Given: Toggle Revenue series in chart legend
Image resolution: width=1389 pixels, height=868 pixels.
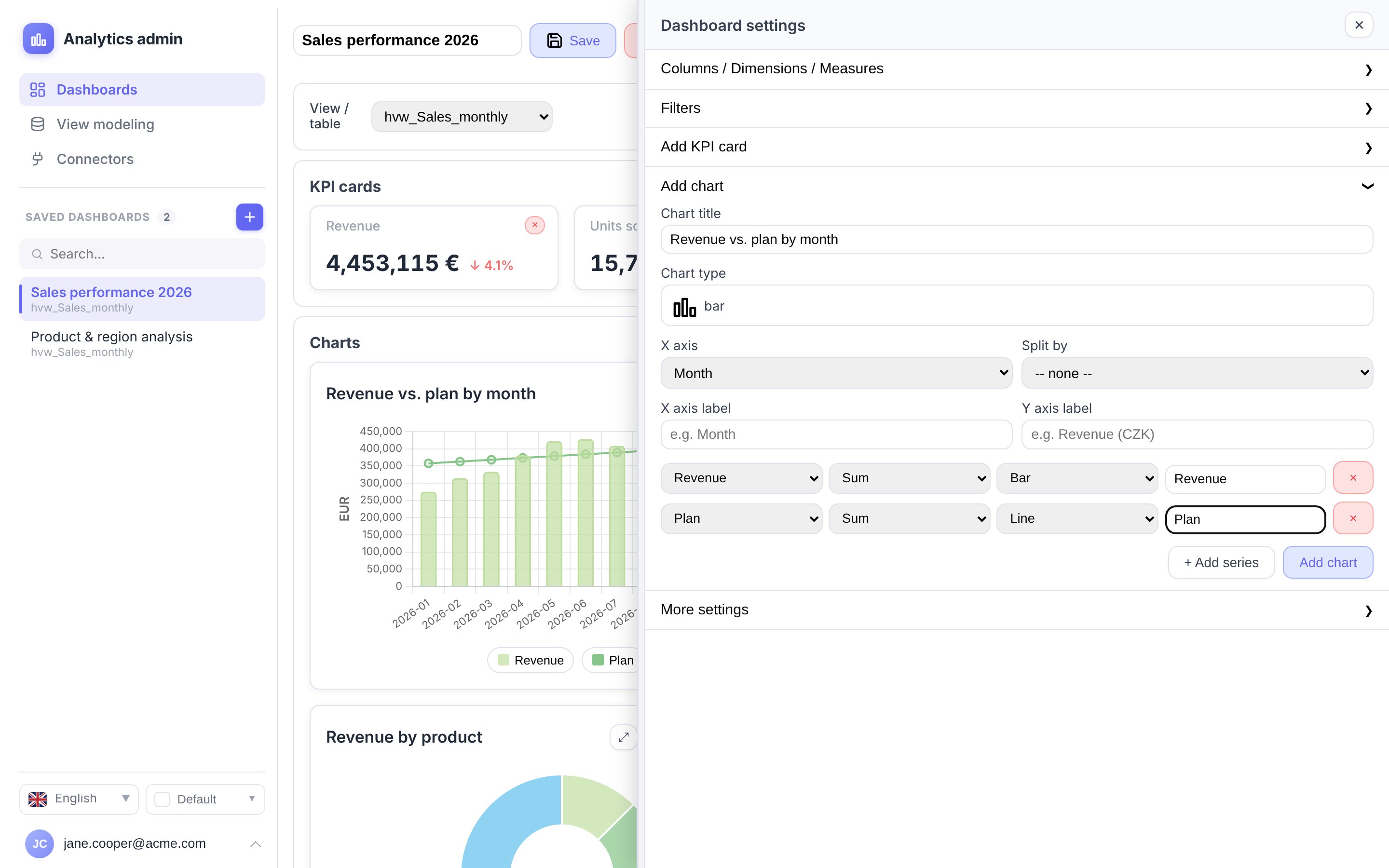Looking at the screenshot, I should [x=531, y=660].
